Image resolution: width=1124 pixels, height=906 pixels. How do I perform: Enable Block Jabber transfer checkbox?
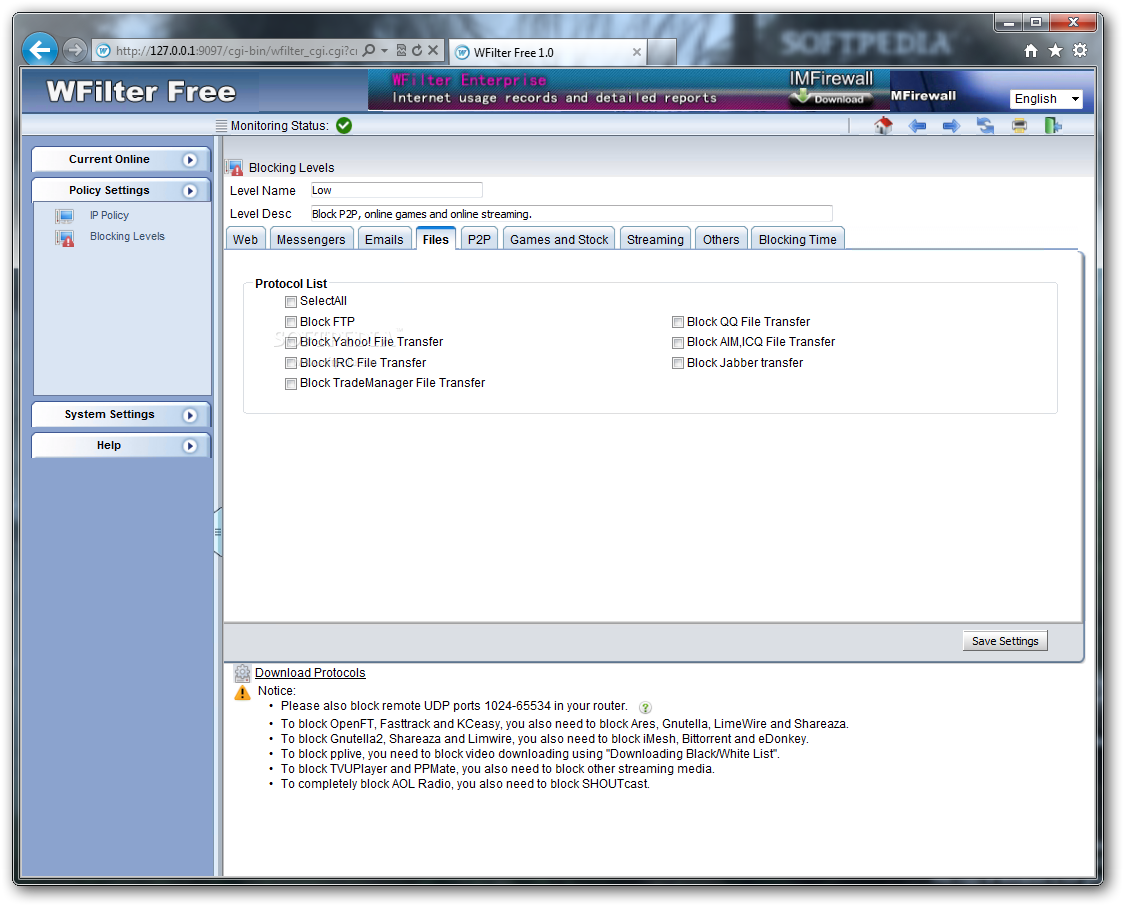[677, 363]
